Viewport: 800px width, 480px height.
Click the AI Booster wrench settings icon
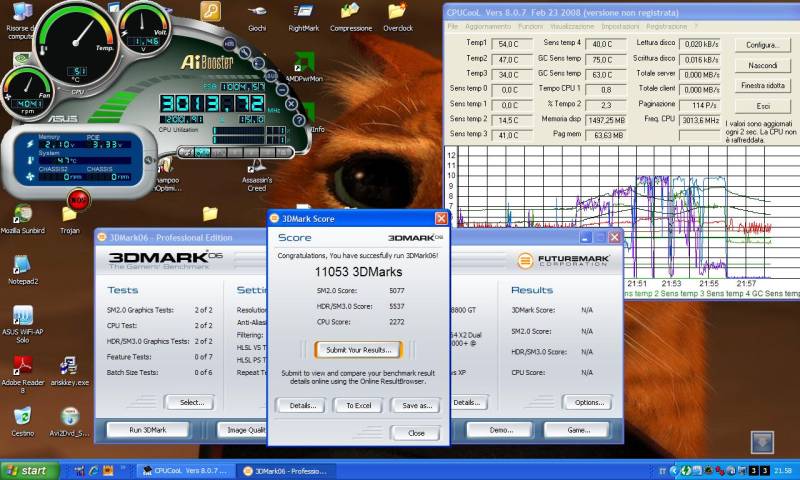click(244, 52)
